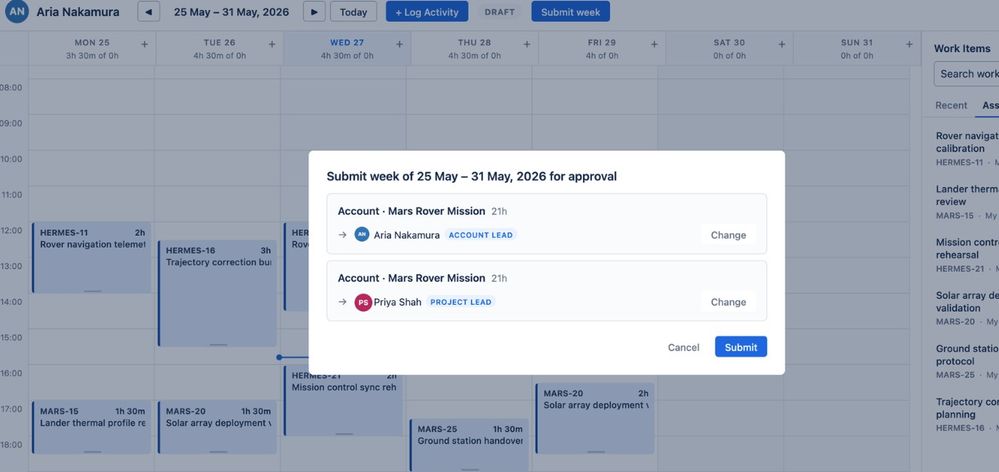Open Log Activity
The height and width of the screenshot is (472, 999).
427,11
